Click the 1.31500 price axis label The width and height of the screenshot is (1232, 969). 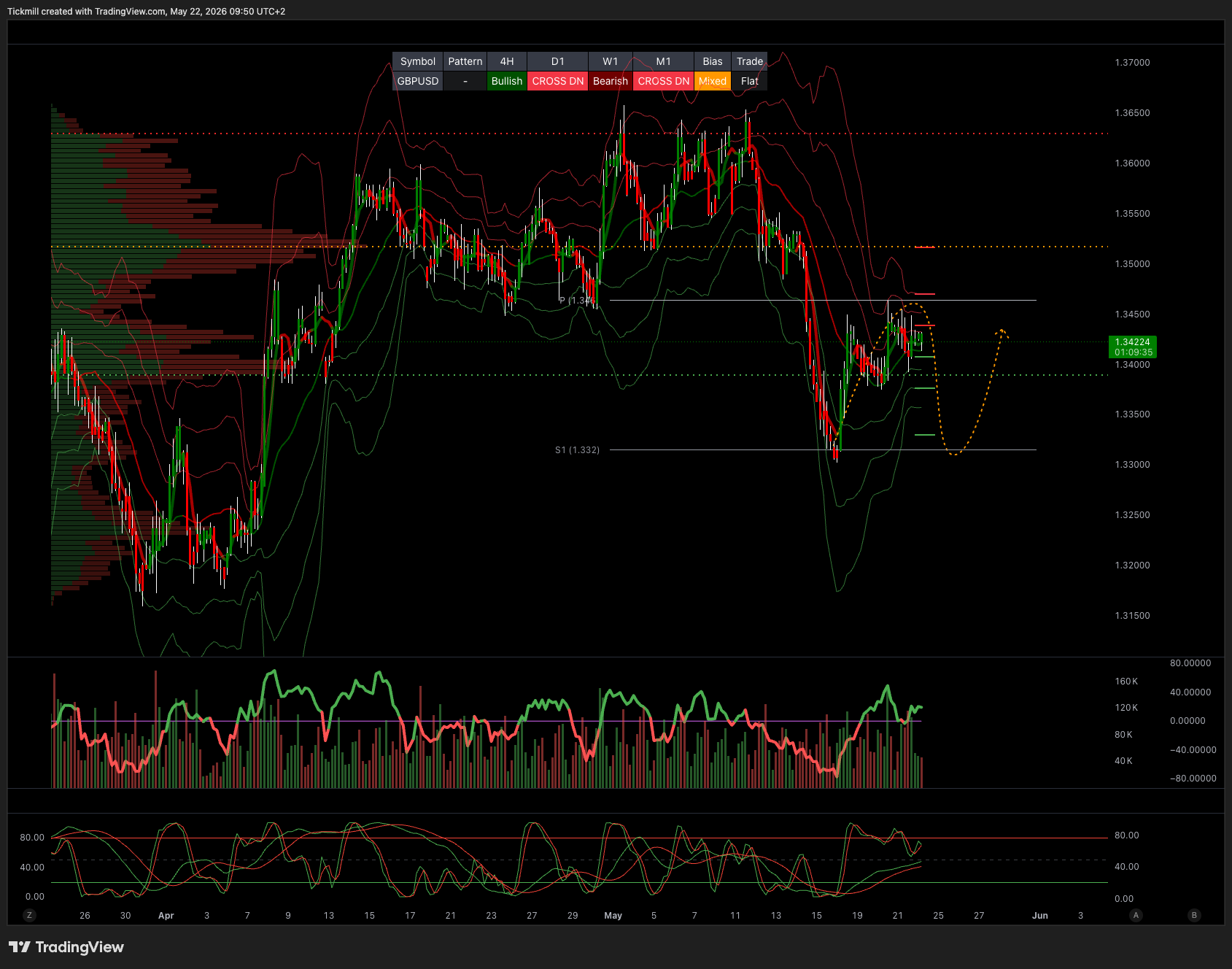[x=1132, y=616]
